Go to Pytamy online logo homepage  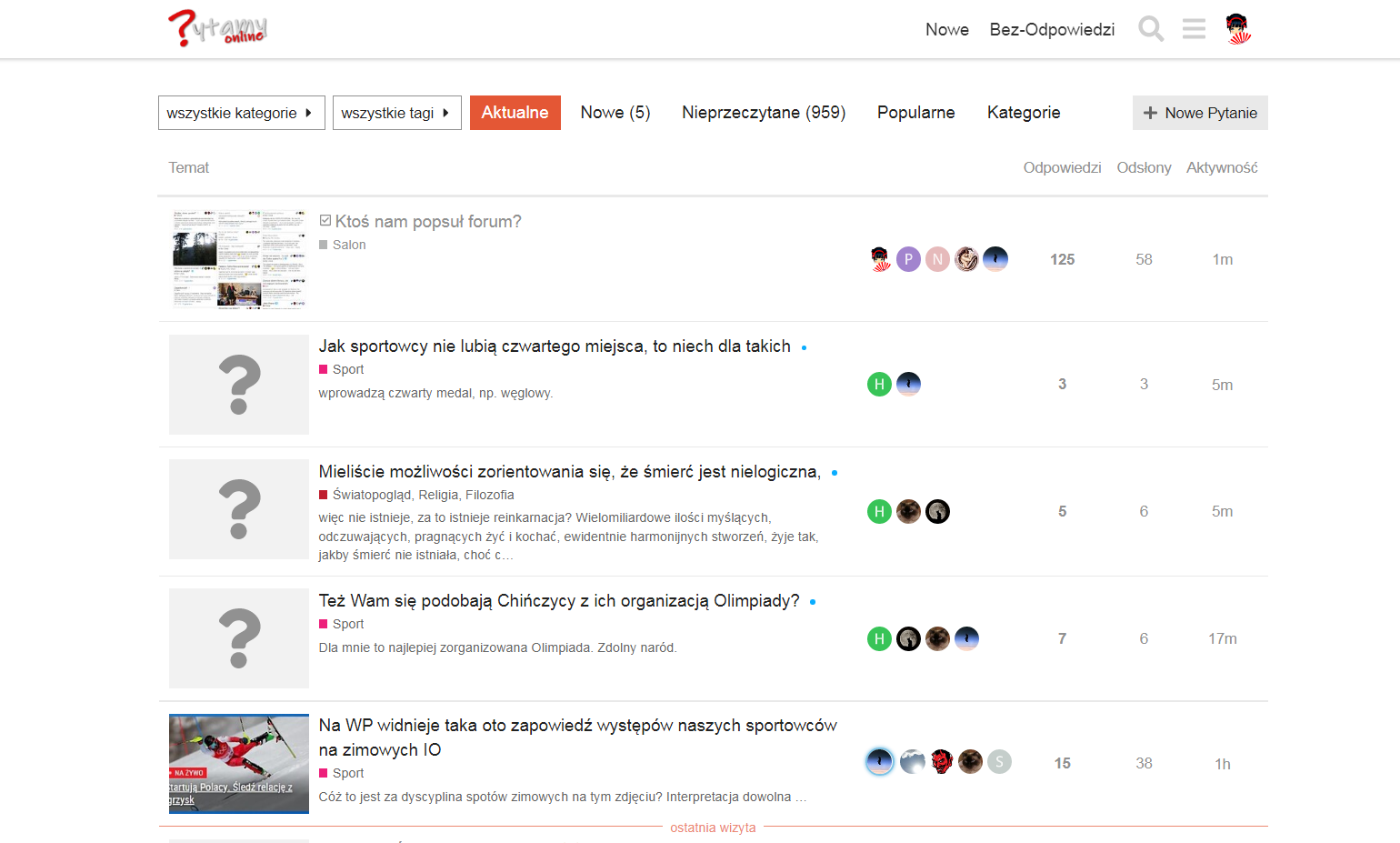218,28
